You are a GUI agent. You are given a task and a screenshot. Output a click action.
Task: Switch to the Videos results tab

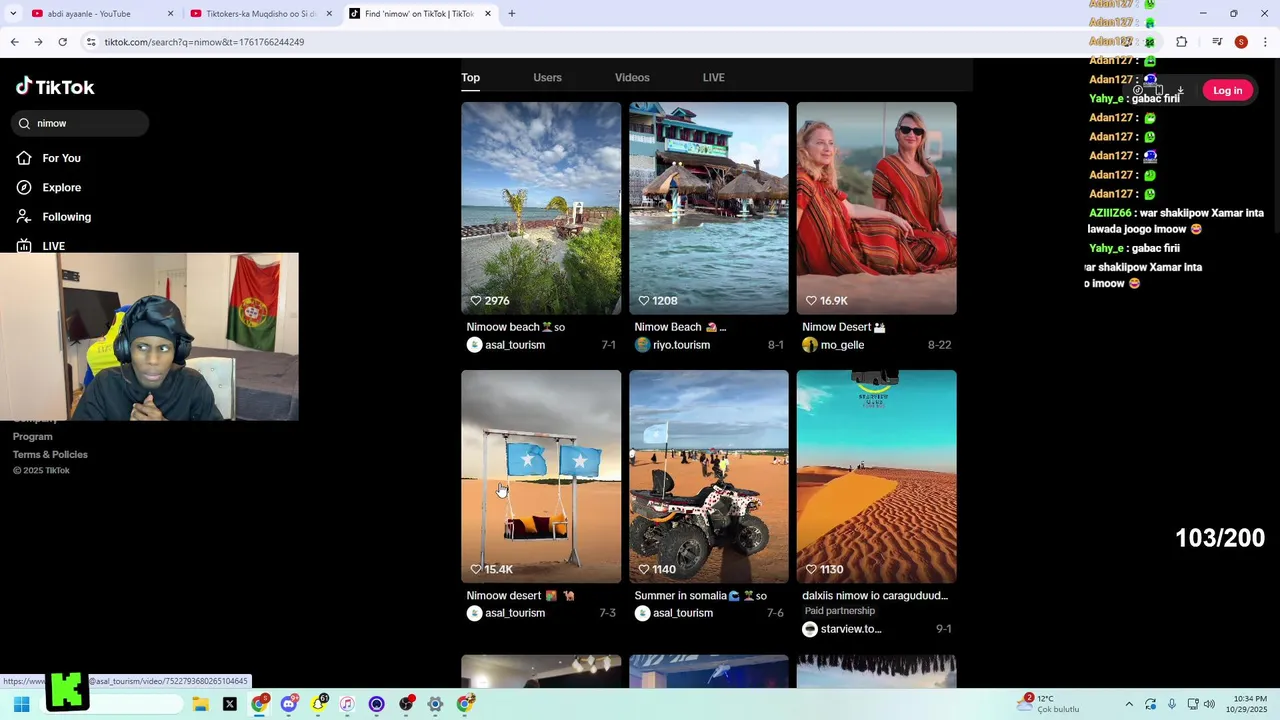(632, 77)
